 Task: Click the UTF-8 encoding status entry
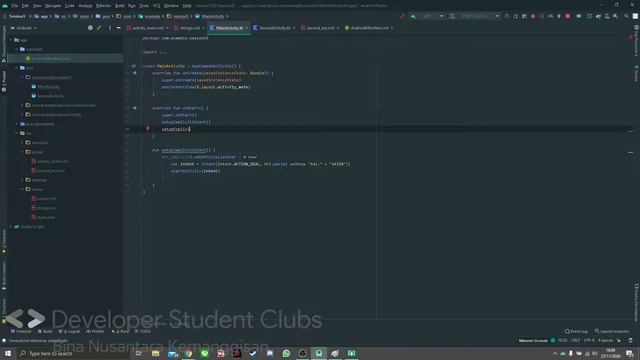tap(589, 340)
